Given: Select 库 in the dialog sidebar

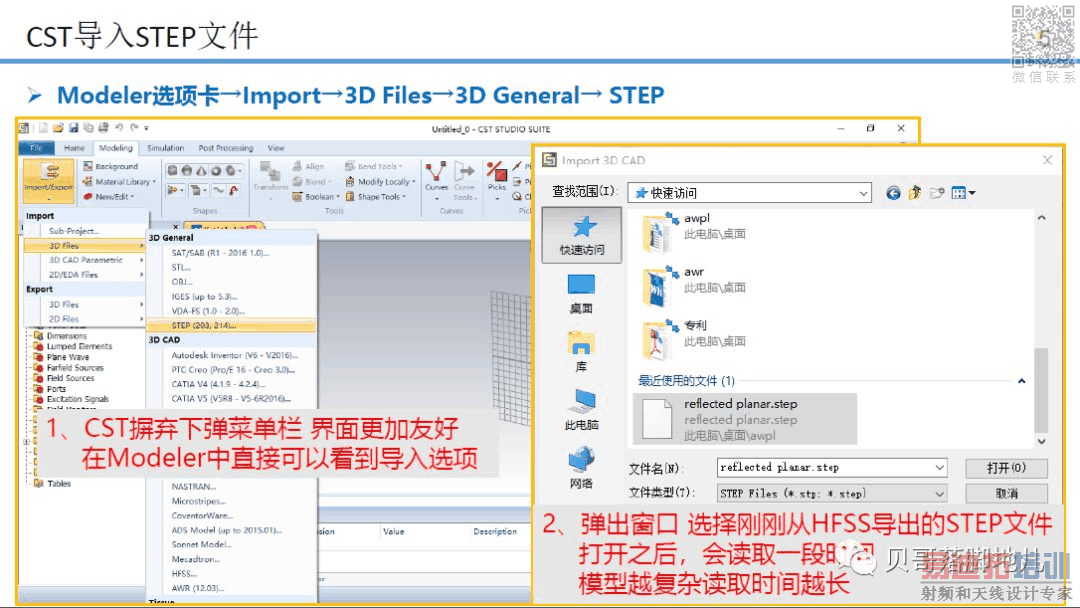Looking at the screenshot, I should tap(581, 352).
